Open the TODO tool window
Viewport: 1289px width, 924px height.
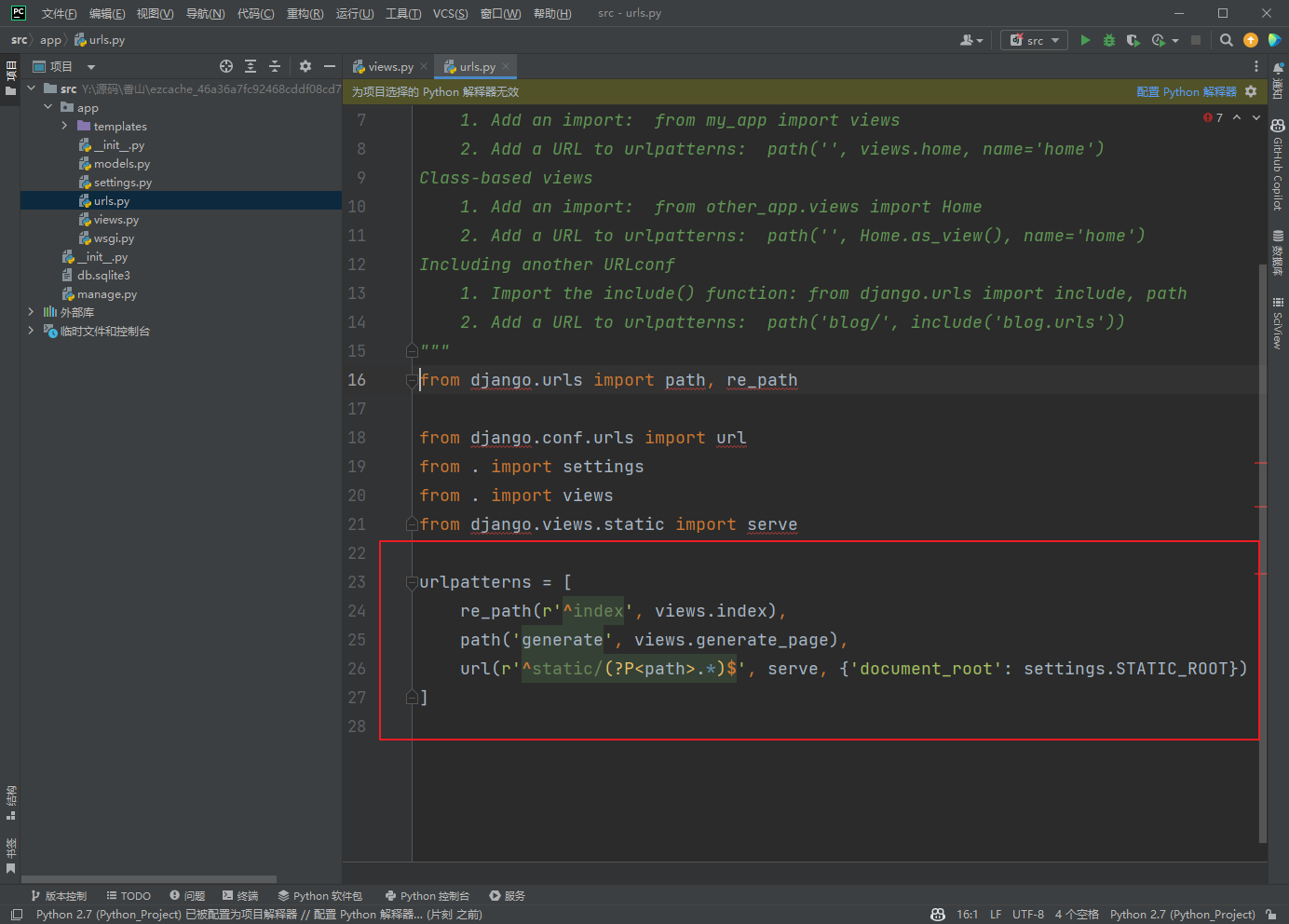pos(129,896)
